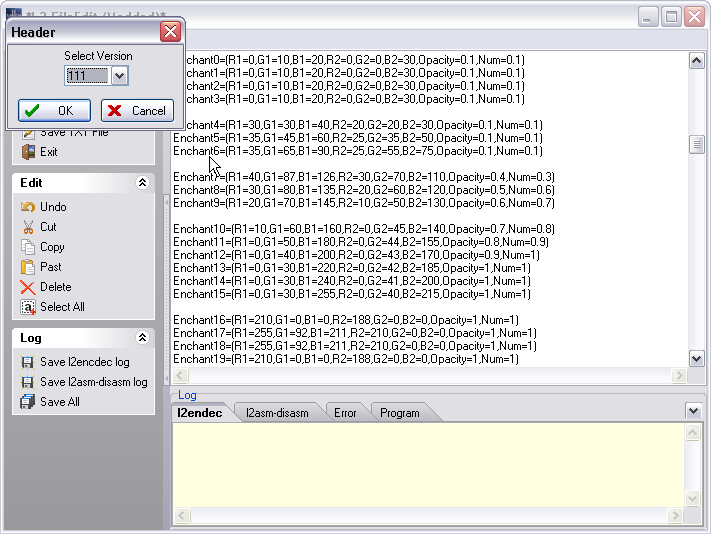Click the Enchant5 line in the editor

(x=358, y=138)
